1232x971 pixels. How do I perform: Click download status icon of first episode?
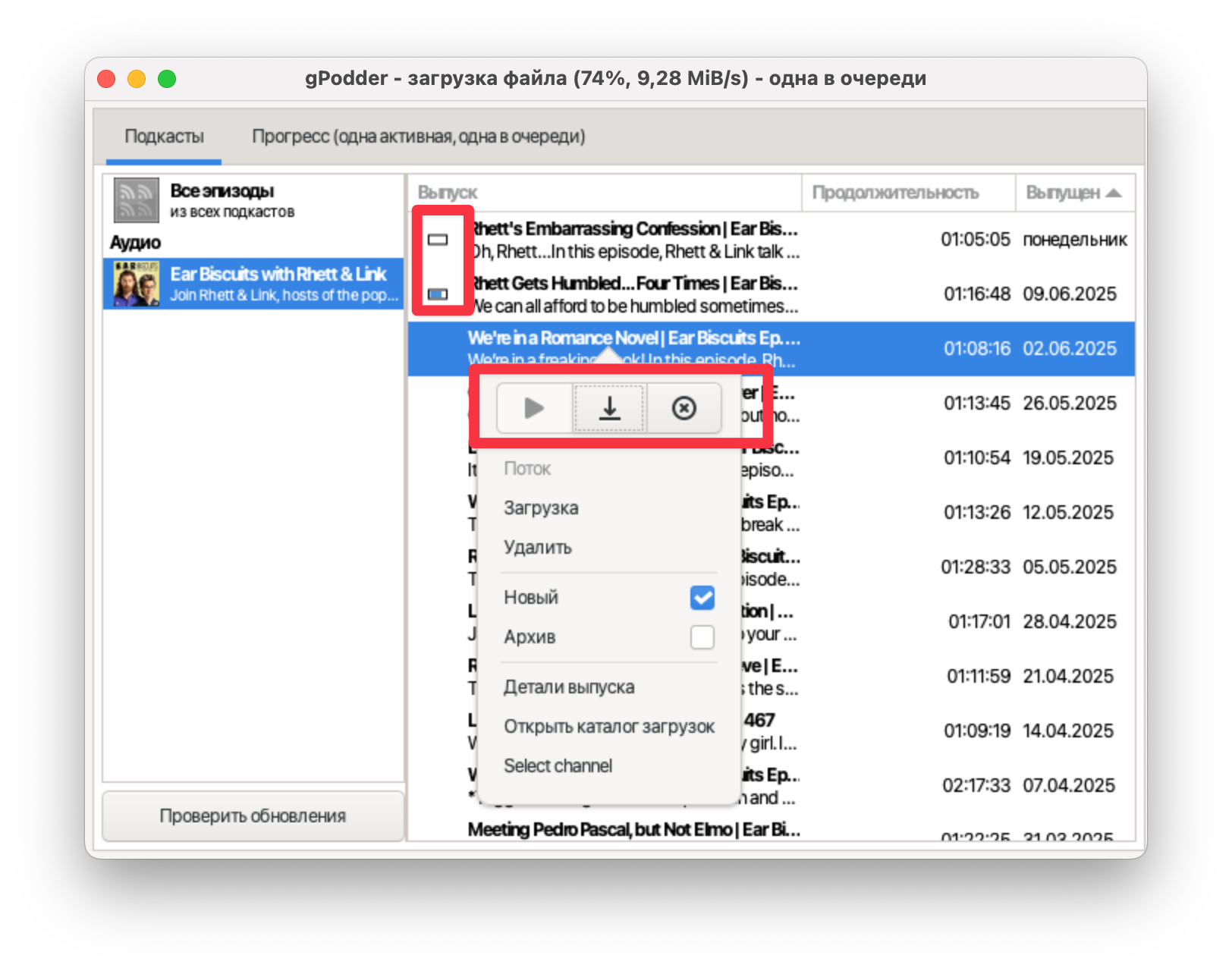438,240
